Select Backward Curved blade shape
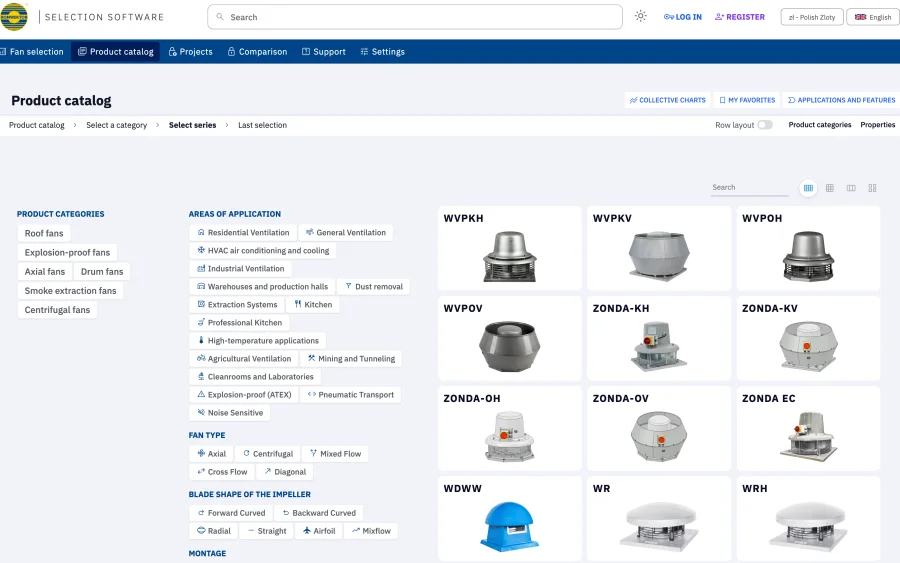Image resolution: width=900 pixels, height=563 pixels. (319, 513)
